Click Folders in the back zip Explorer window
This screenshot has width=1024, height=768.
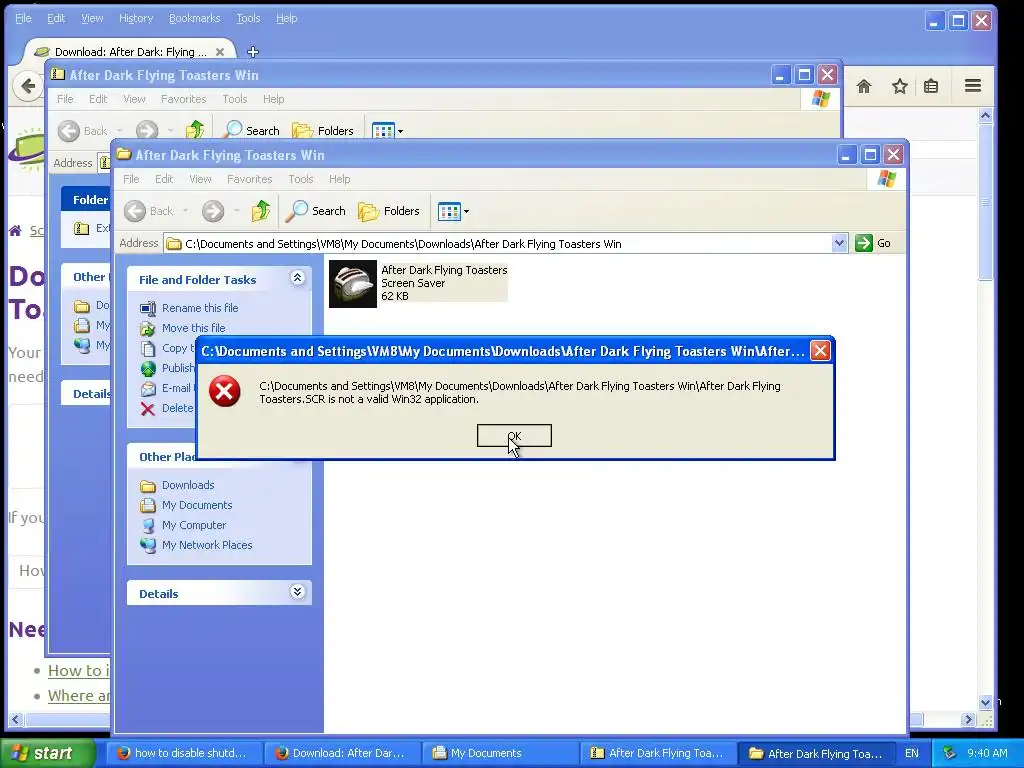[x=323, y=131]
